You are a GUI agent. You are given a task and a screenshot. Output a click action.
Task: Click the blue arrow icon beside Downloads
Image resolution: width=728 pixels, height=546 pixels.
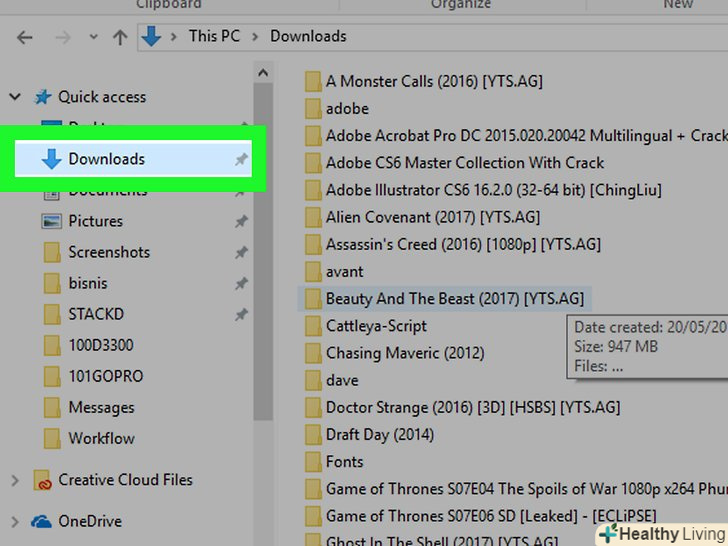click(51, 159)
